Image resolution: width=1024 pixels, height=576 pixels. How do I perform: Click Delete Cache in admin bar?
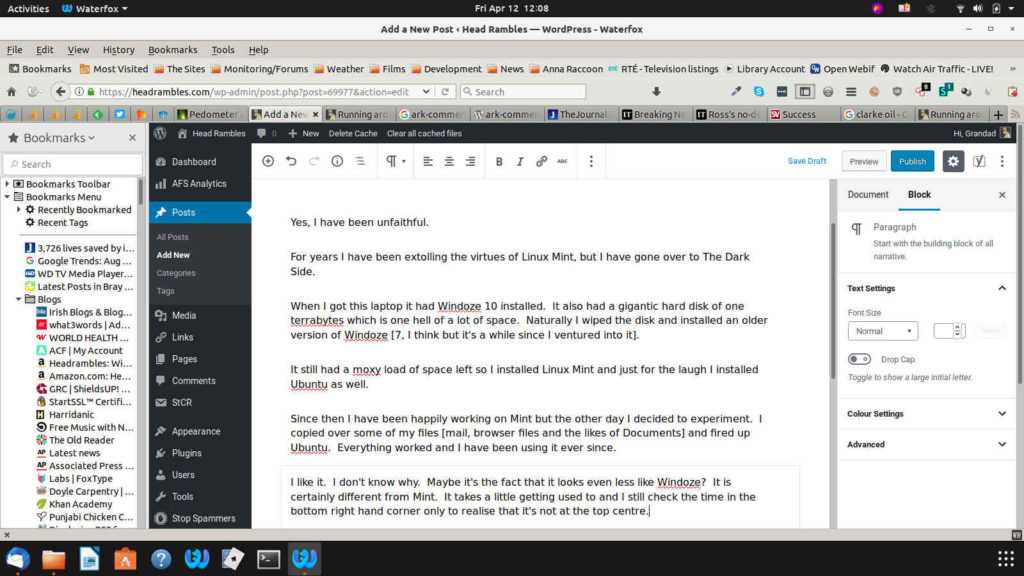[x=353, y=133]
